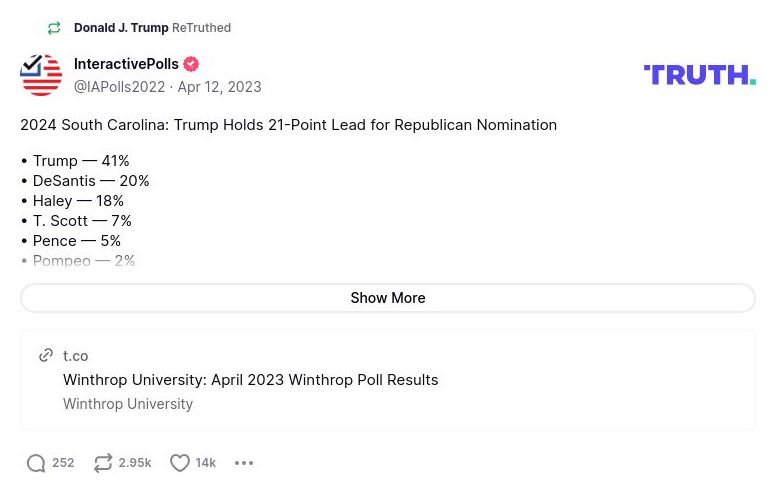Open the InteractivePolls profile avatar

point(41,75)
